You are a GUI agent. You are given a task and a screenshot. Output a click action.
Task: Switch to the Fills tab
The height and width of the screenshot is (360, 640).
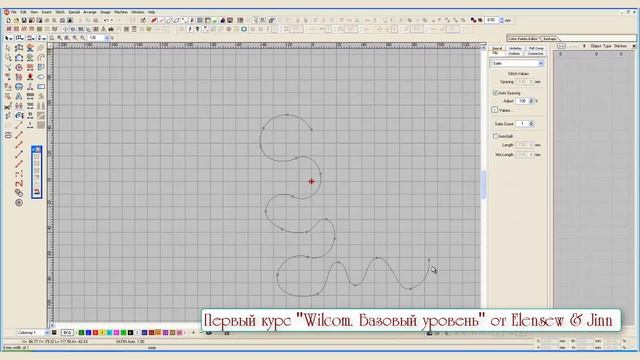[496, 53]
